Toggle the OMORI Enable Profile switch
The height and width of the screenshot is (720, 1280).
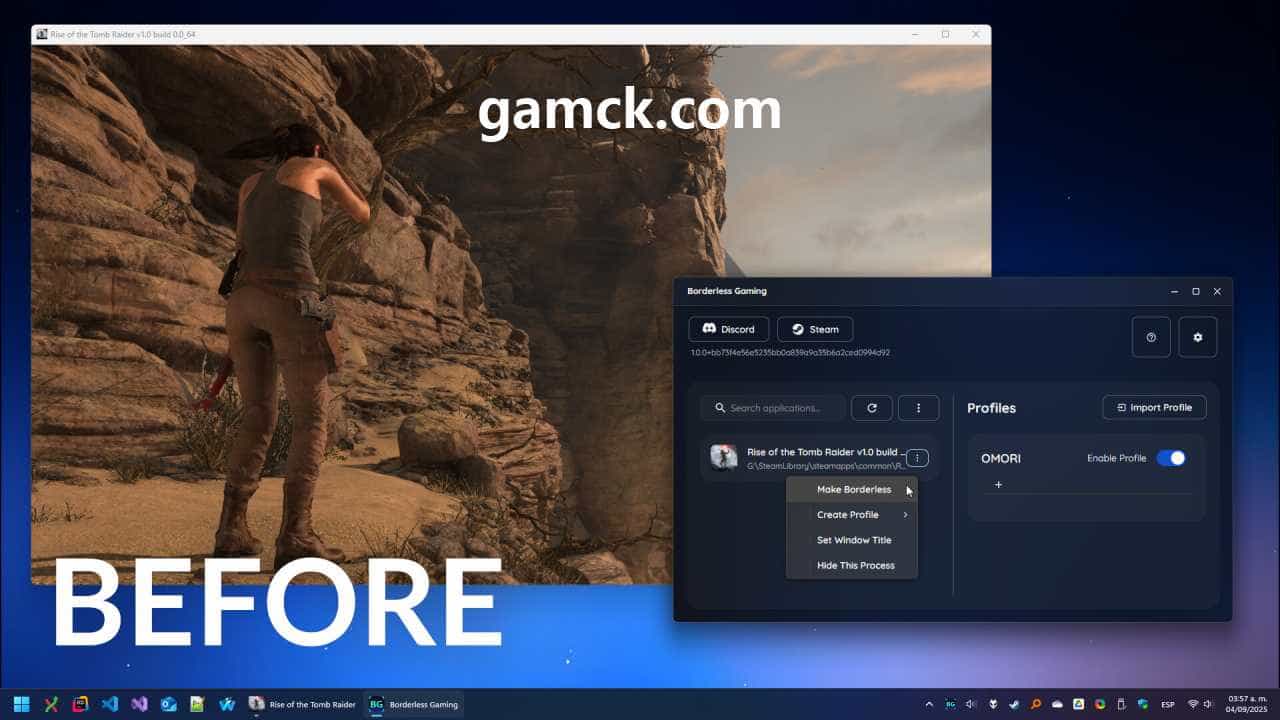1170,458
